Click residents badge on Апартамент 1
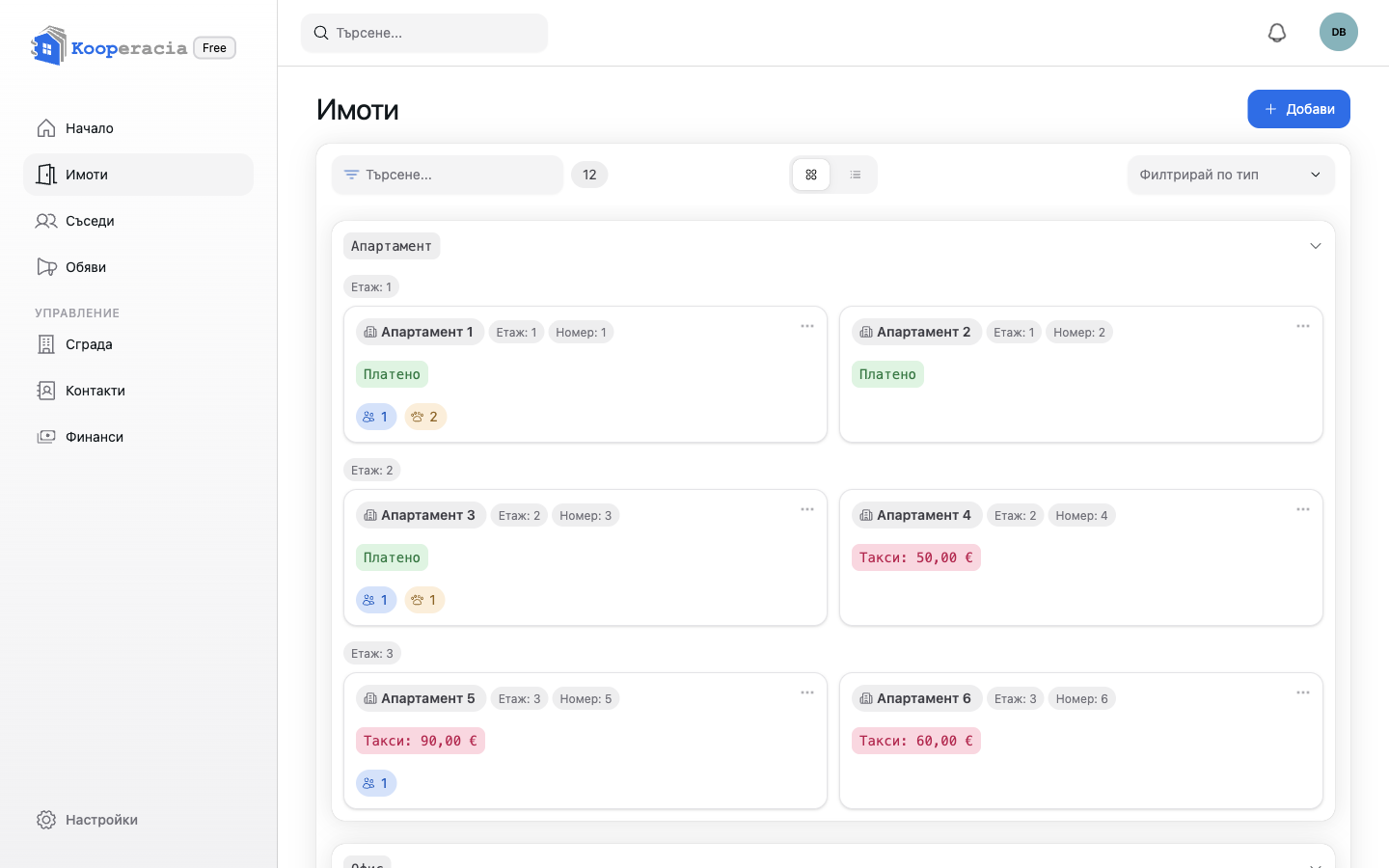1389x868 pixels. coord(376,417)
